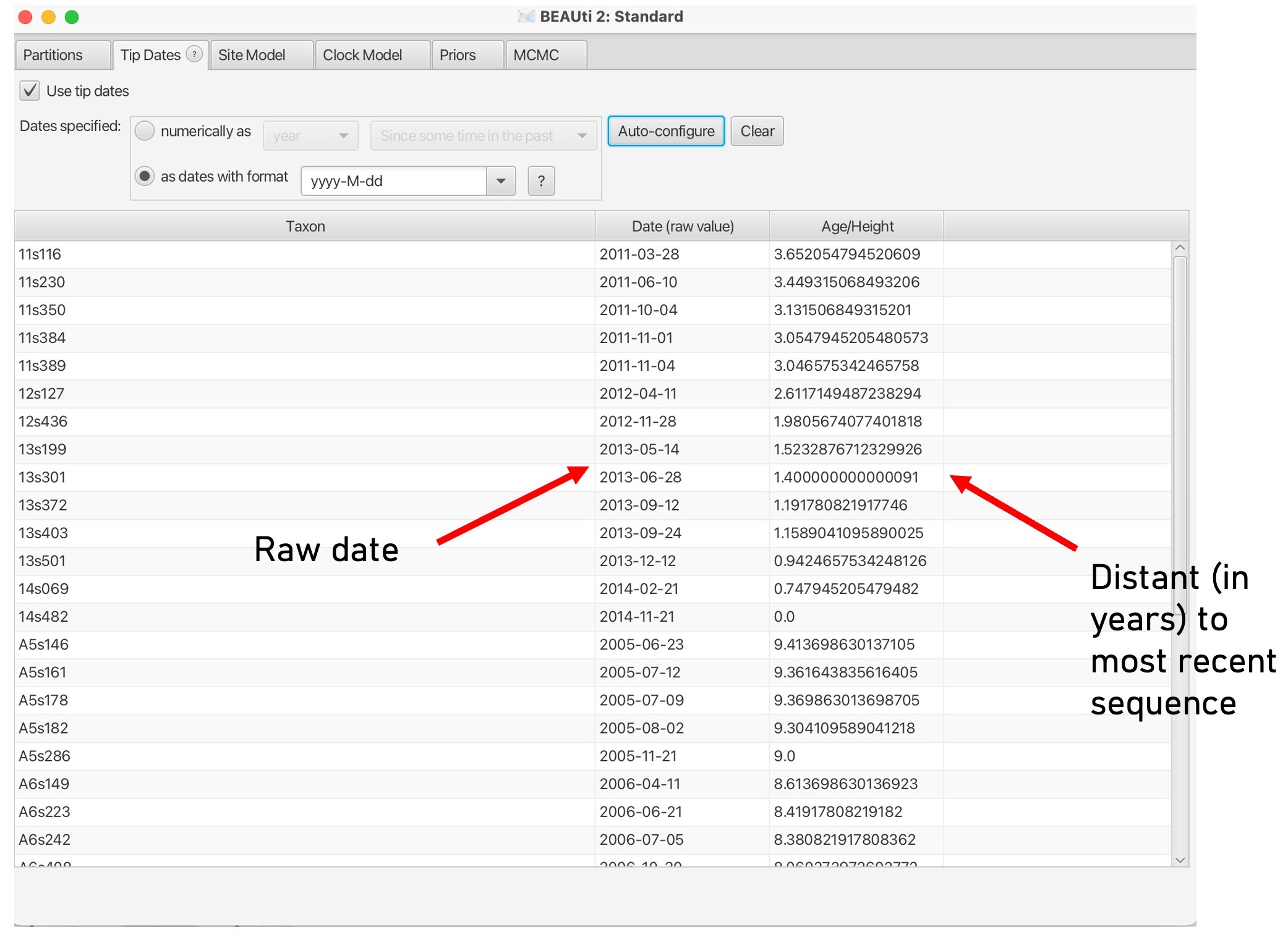Image resolution: width=1288 pixels, height=940 pixels.
Task: Open 'Since some time in the past' dropdown
Action: (484, 135)
